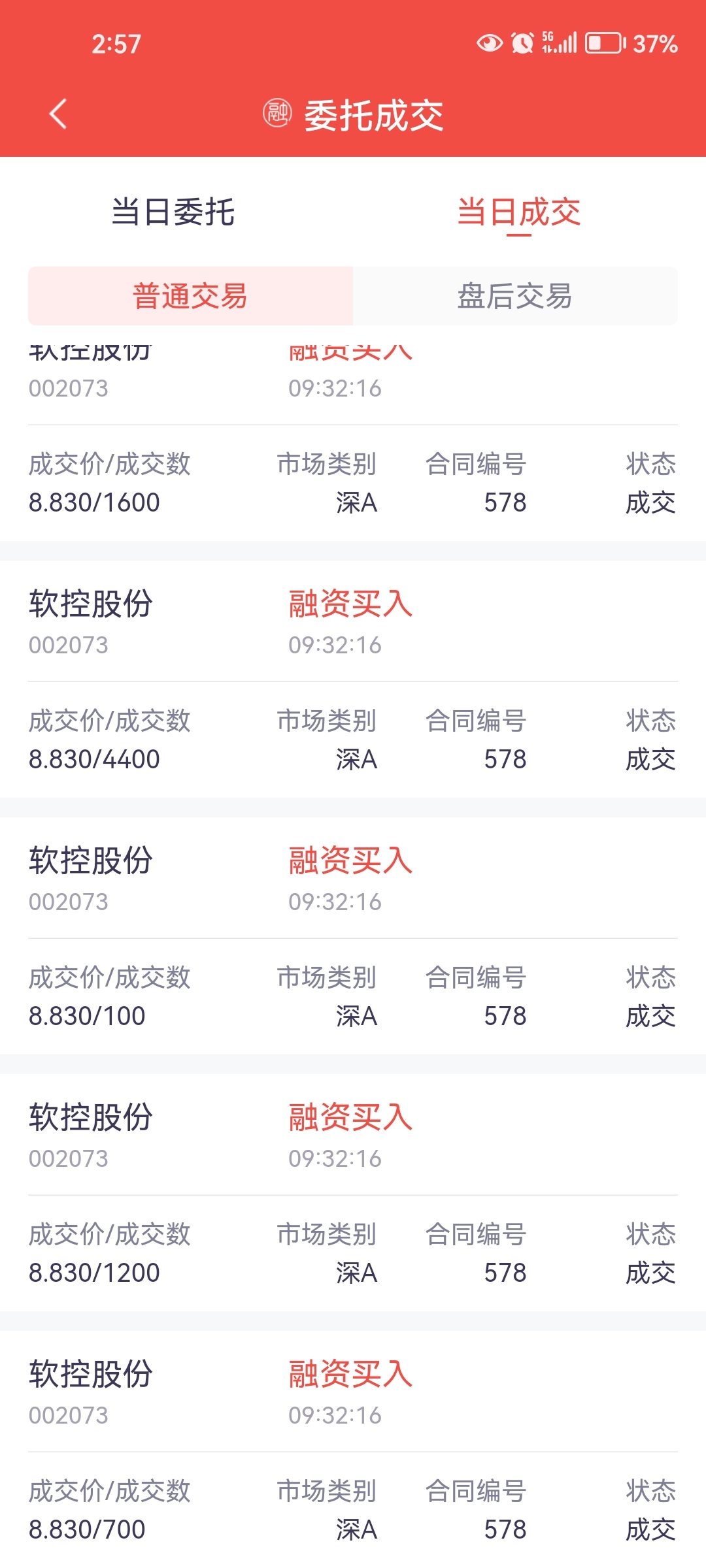Open the trade record 8.830/4400
The width and height of the screenshot is (706, 1568).
click(x=353, y=679)
